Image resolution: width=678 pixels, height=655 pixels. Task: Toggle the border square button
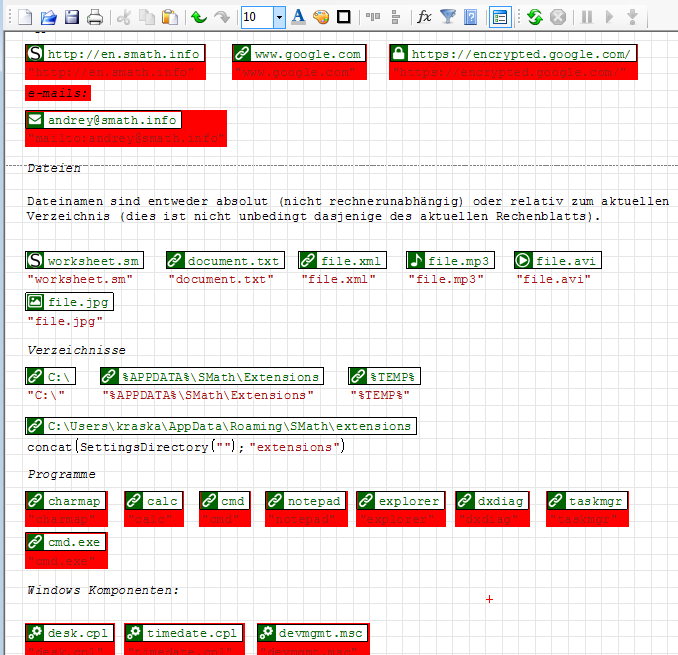[344, 17]
